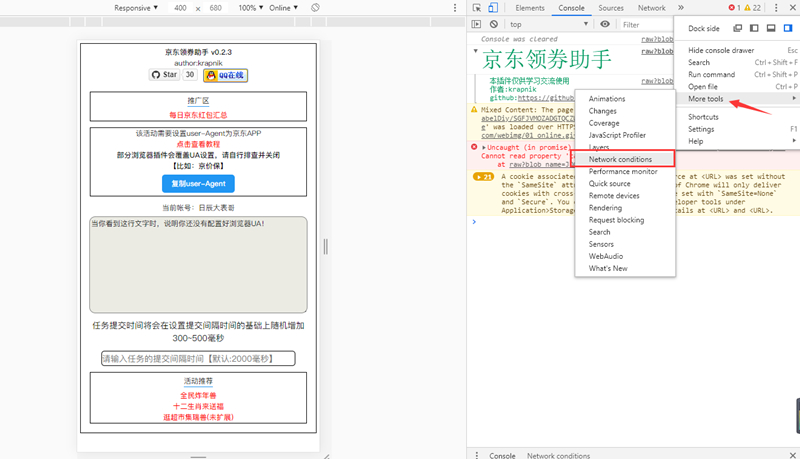Toggle the device toolbar icon
Screen dimensions: 800x459
tap(492, 8)
